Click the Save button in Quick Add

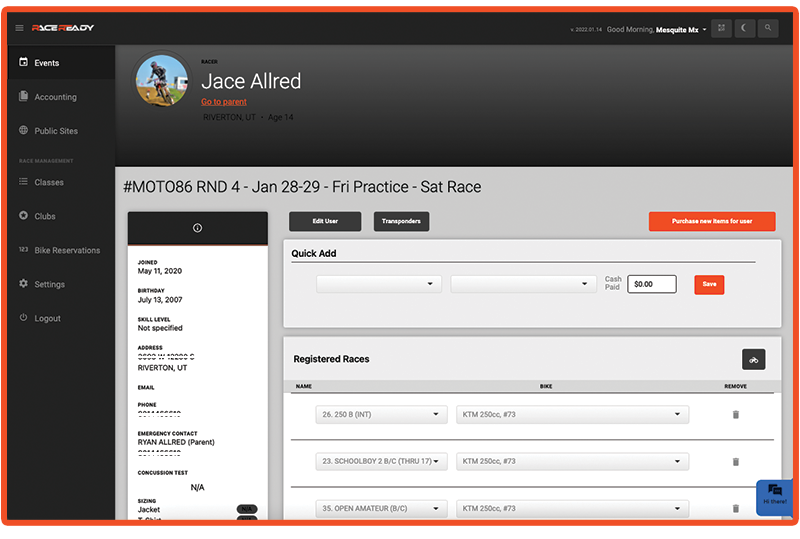[709, 284]
